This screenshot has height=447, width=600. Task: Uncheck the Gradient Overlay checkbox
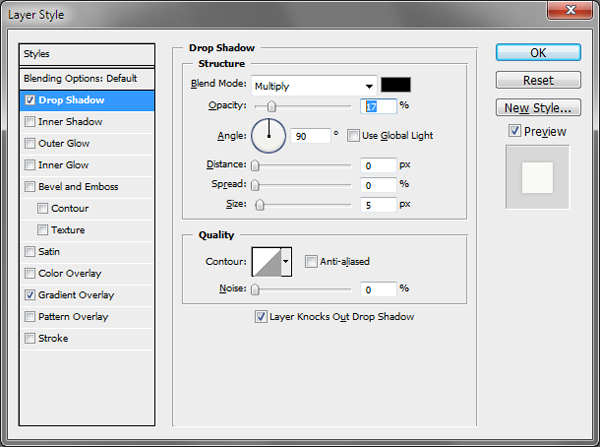(x=30, y=295)
